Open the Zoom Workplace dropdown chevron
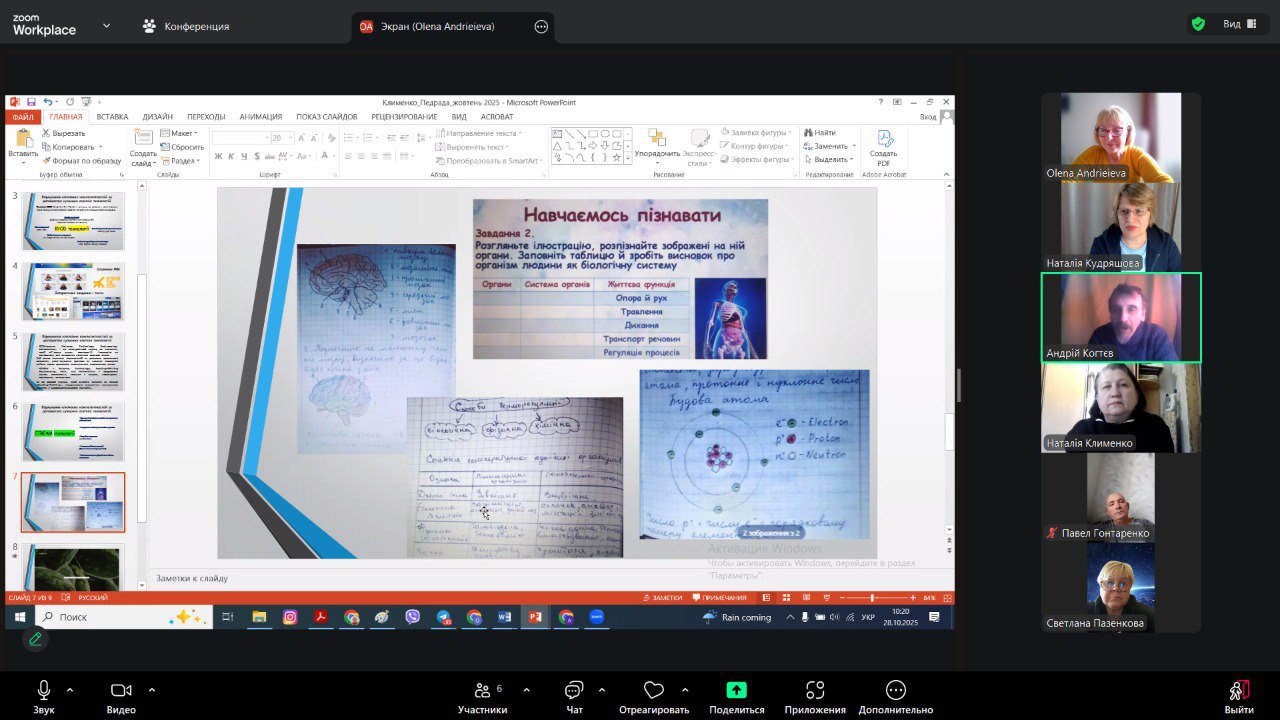Image resolution: width=1280 pixels, height=720 pixels. pyautogui.click(x=107, y=26)
